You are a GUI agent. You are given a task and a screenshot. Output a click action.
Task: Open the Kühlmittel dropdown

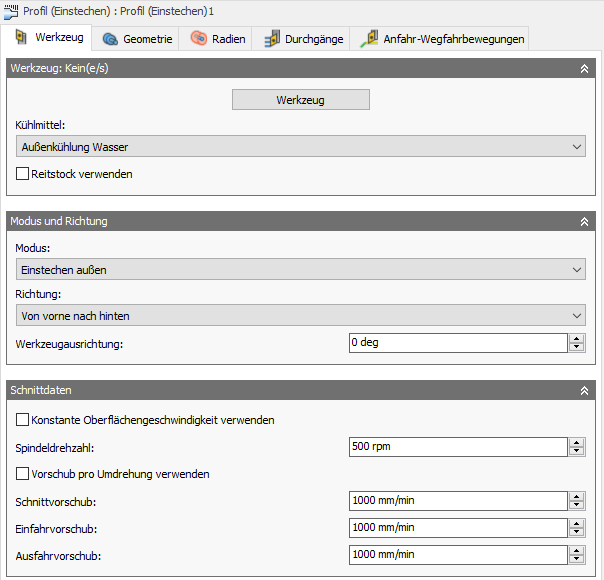[x=300, y=147]
